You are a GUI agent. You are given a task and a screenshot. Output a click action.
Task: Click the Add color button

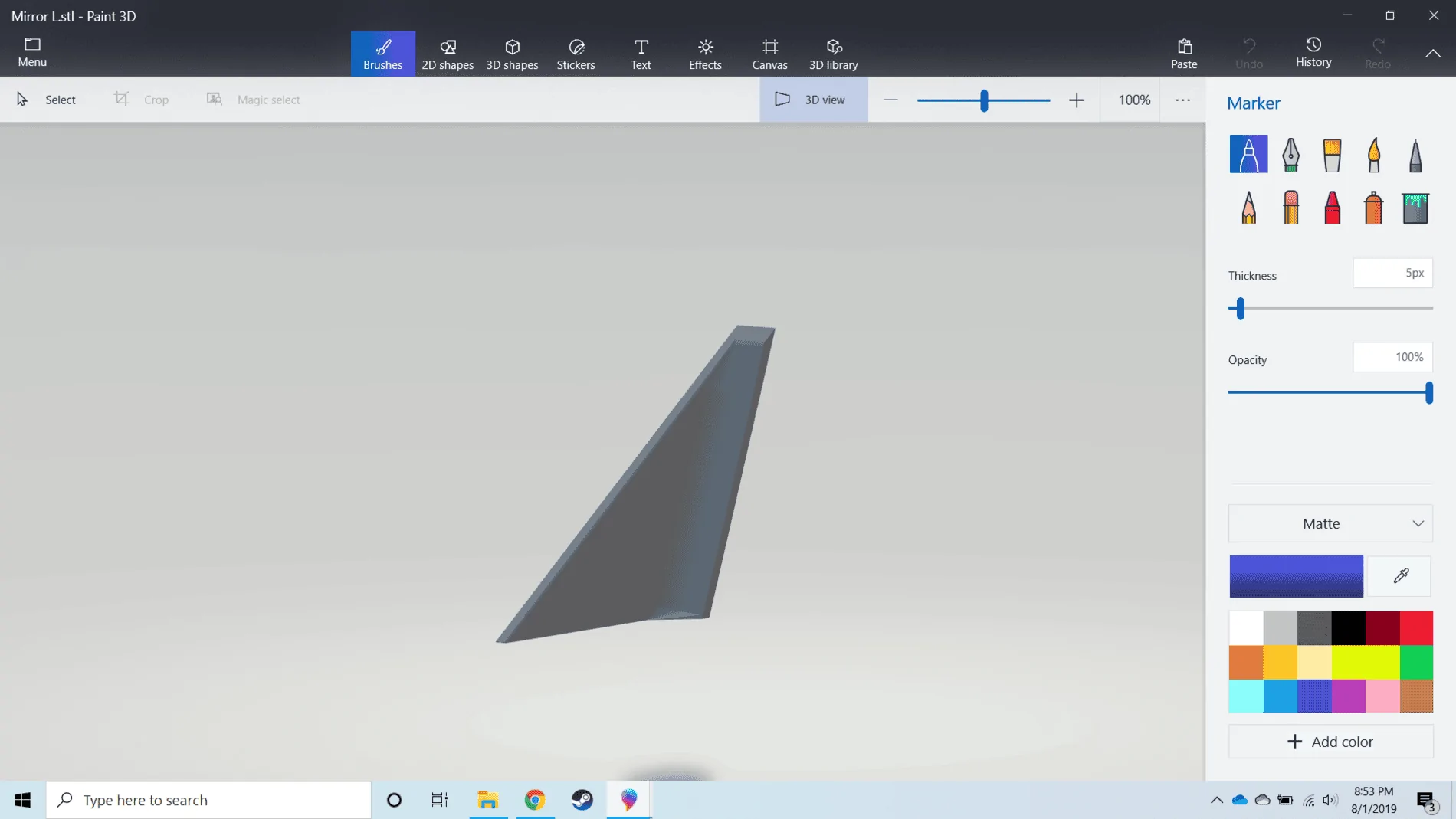coord(1330,742)
